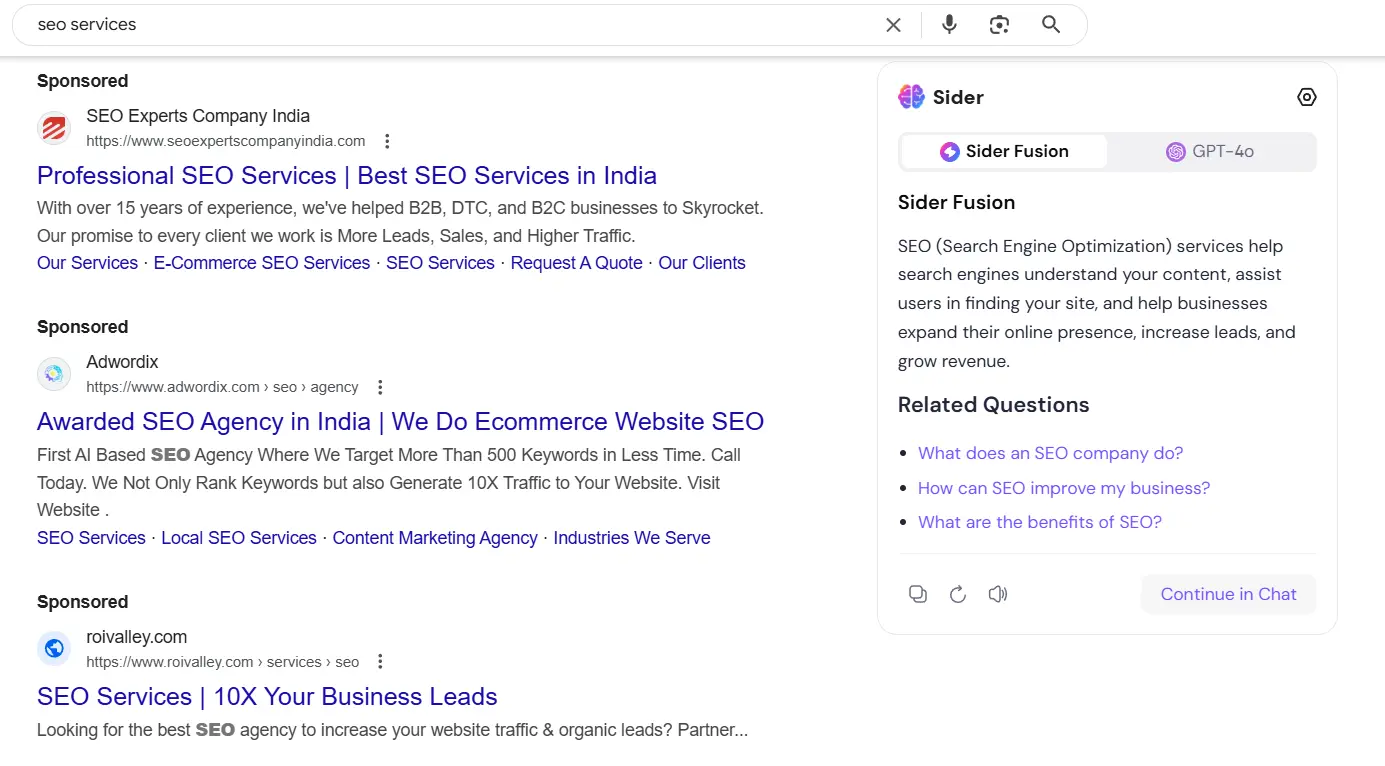Open the Request A Quote sitelink

click(x=577, y=263)
